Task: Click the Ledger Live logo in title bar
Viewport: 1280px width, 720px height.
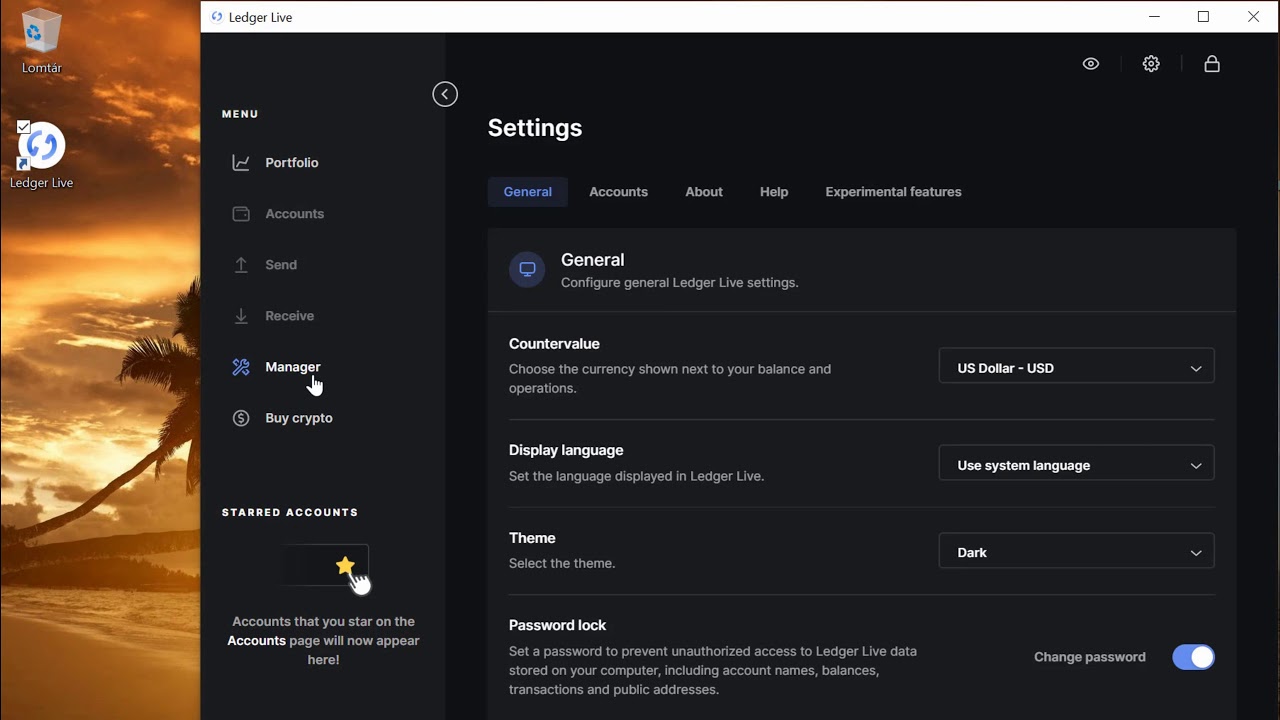Action: 217,17
